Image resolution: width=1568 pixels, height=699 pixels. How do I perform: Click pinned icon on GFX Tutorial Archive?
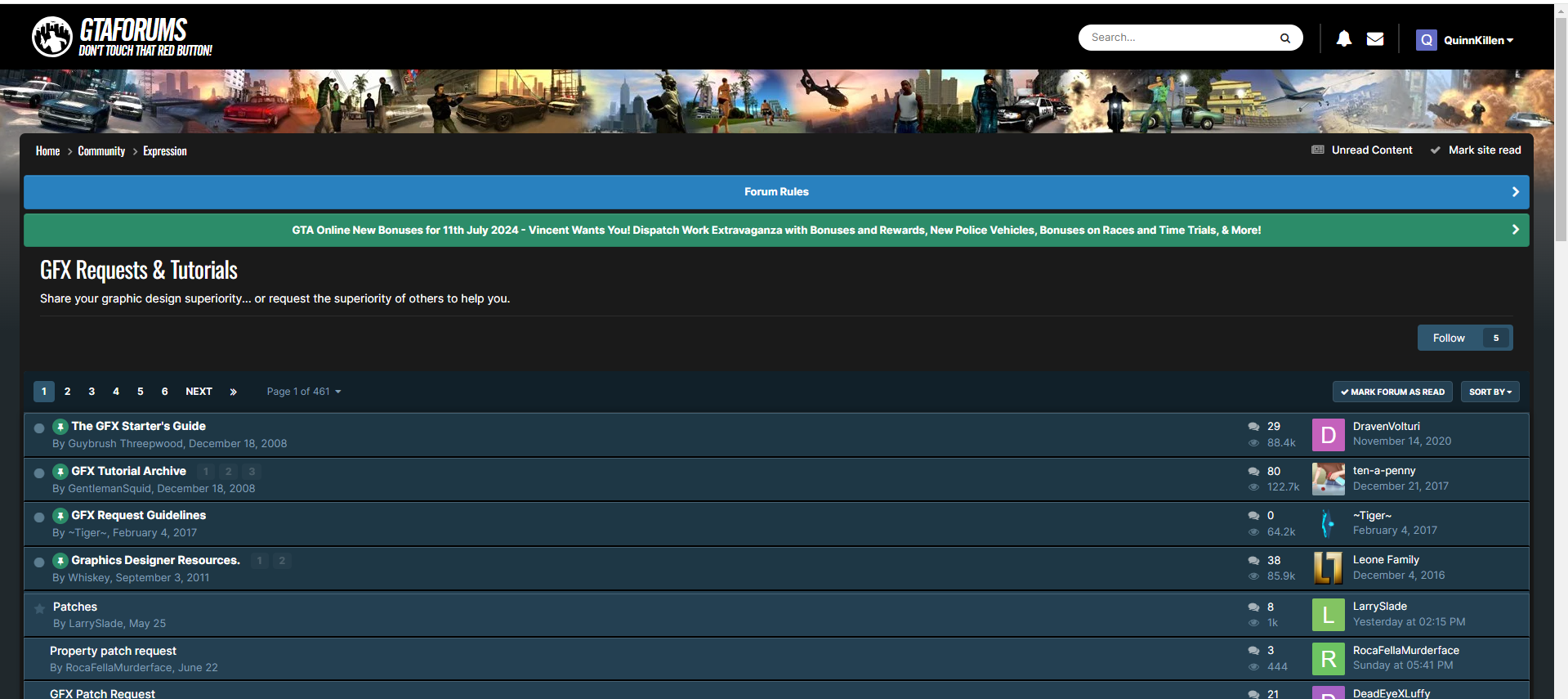[60, 471]
